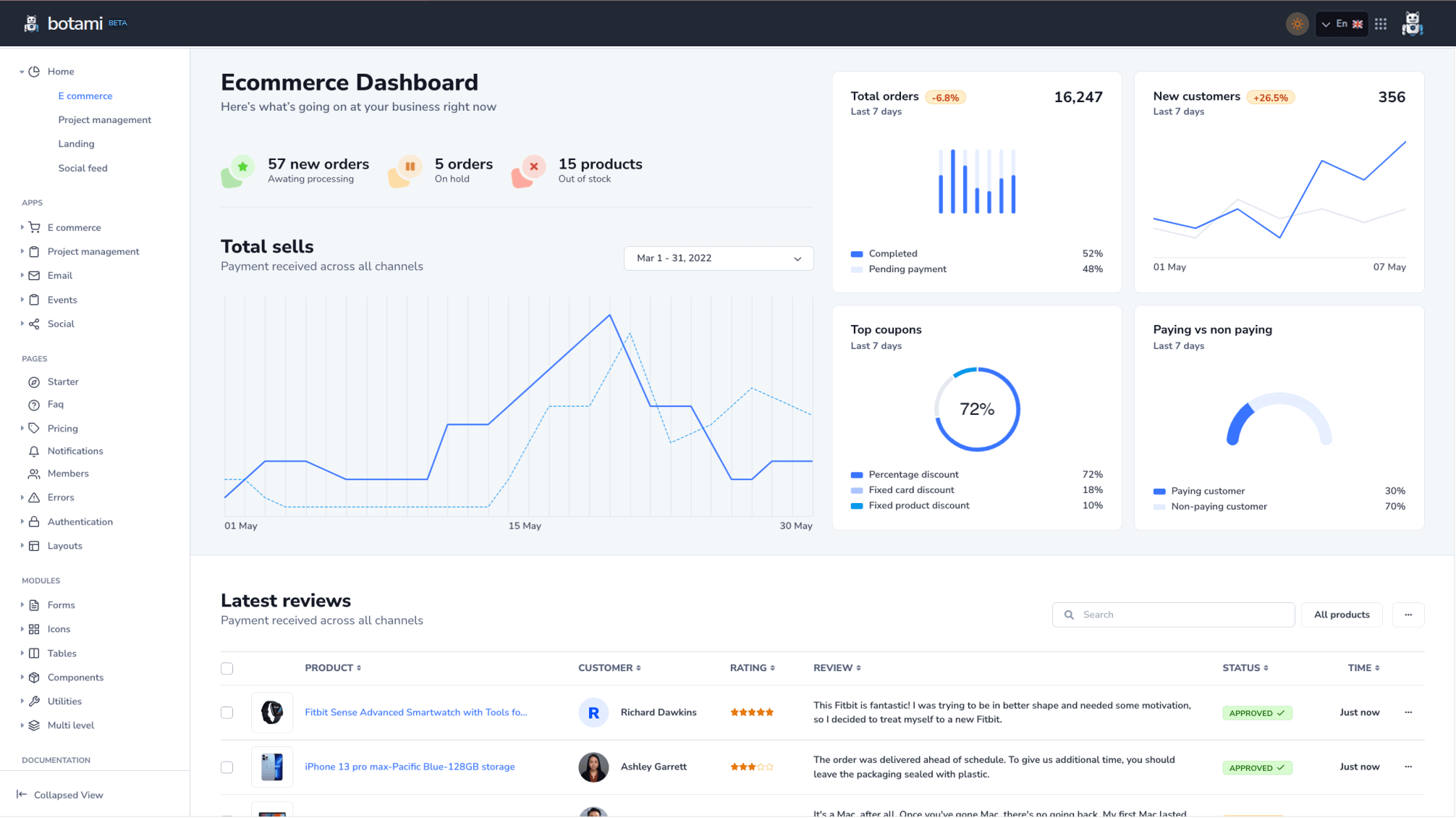
Task: Check the select-all checkbox in table header
Action: point(227,668)
